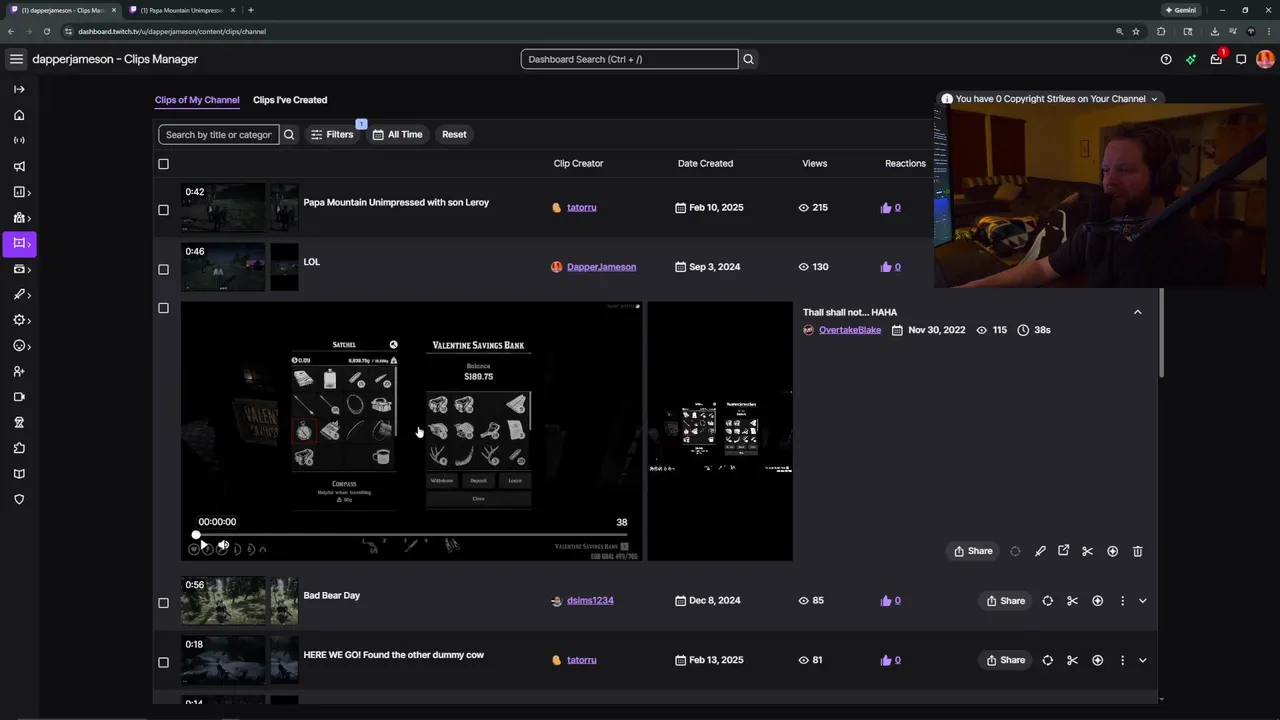The width and height of the screenshot is (1280, 720).
Task: Go to Home in the sidebar
Action: (x=19, y=115)
